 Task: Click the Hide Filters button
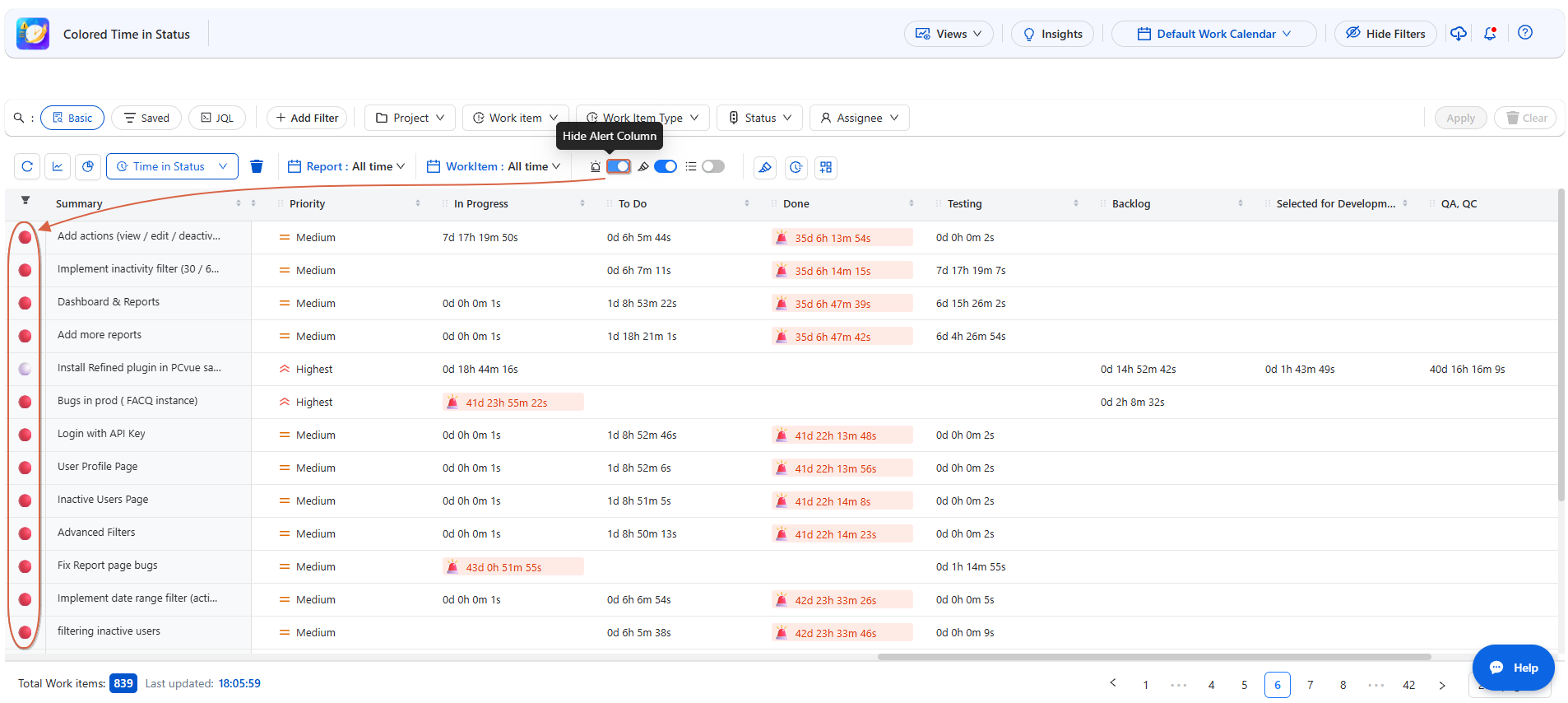tap(1385, 34)
